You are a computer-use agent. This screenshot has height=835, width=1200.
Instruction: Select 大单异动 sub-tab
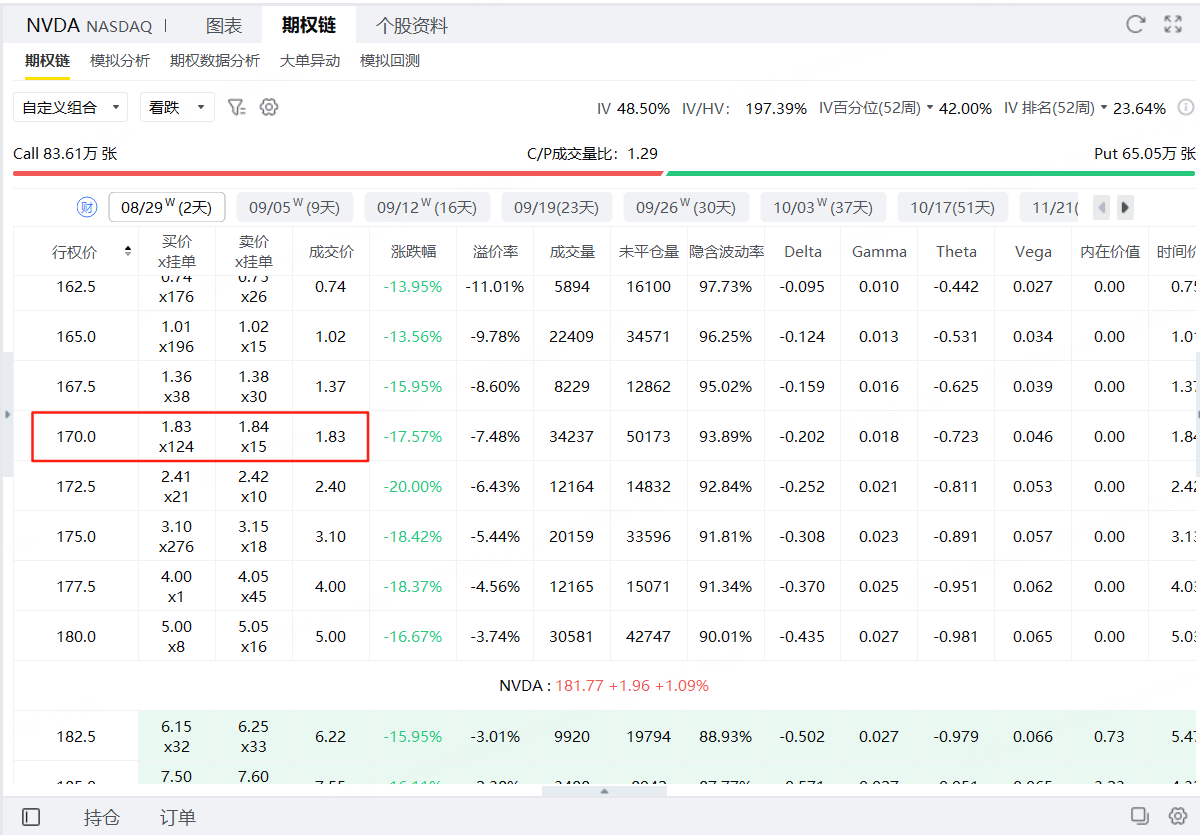coord(310,61)
